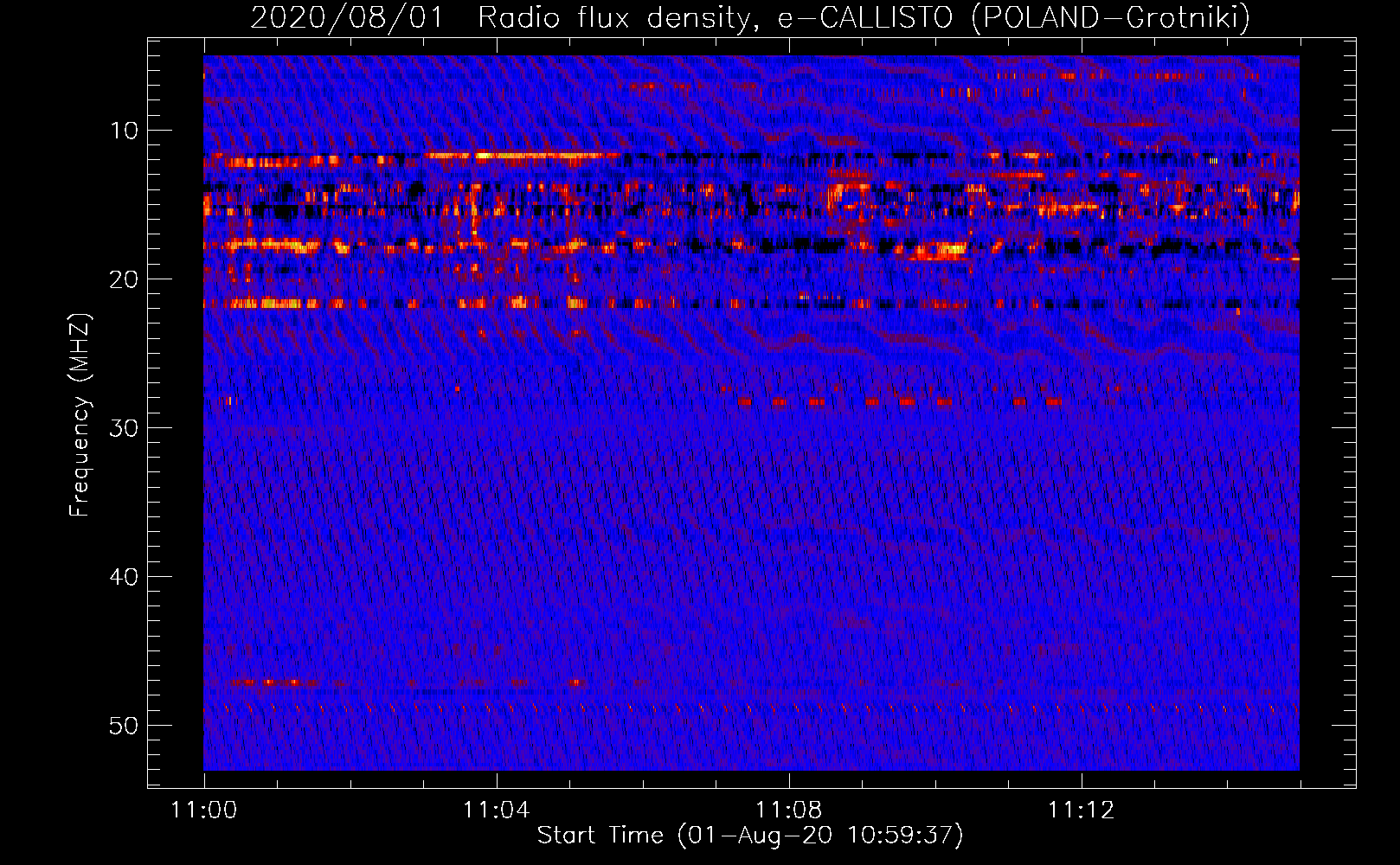Click the "10" frequency tick label
This screenshot has height=865, width=1400.
125,131
